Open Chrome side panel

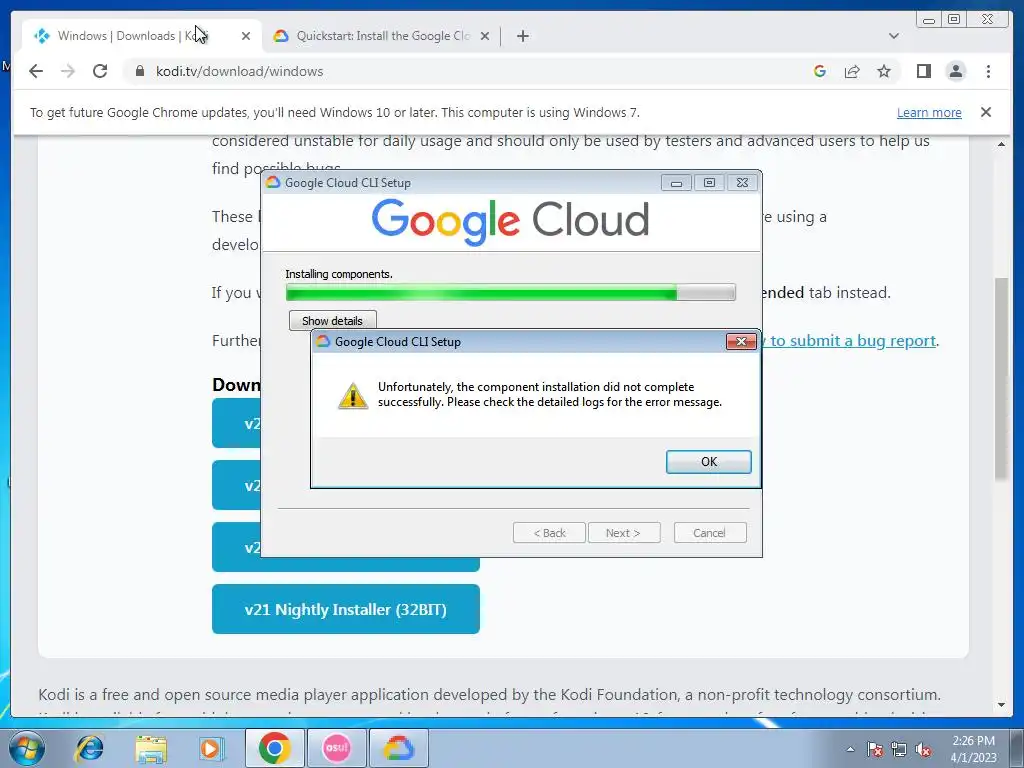point(923,71)
